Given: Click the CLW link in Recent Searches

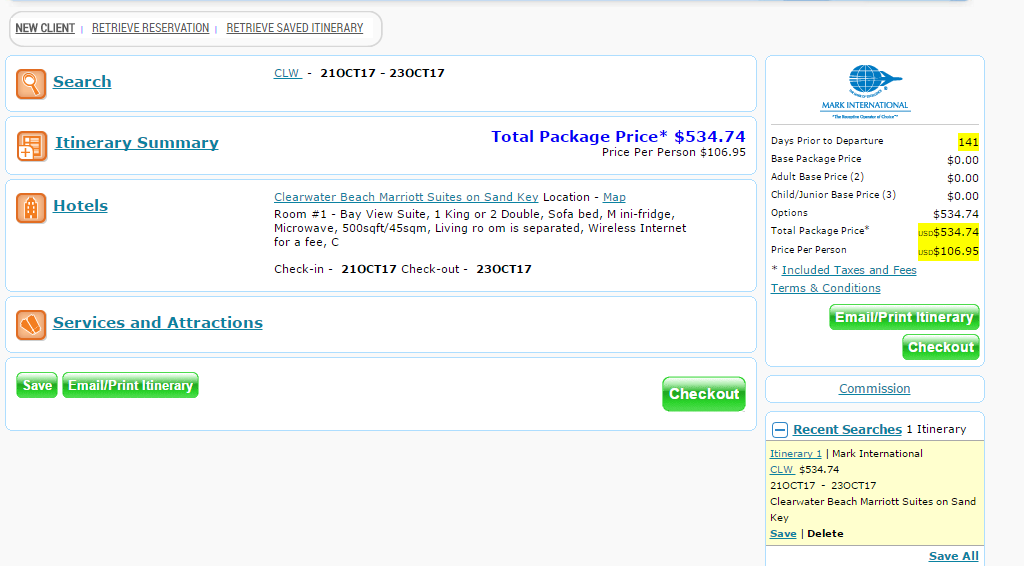Looking at the screenshot, I should pyautogui.click(x=782, y=469).
